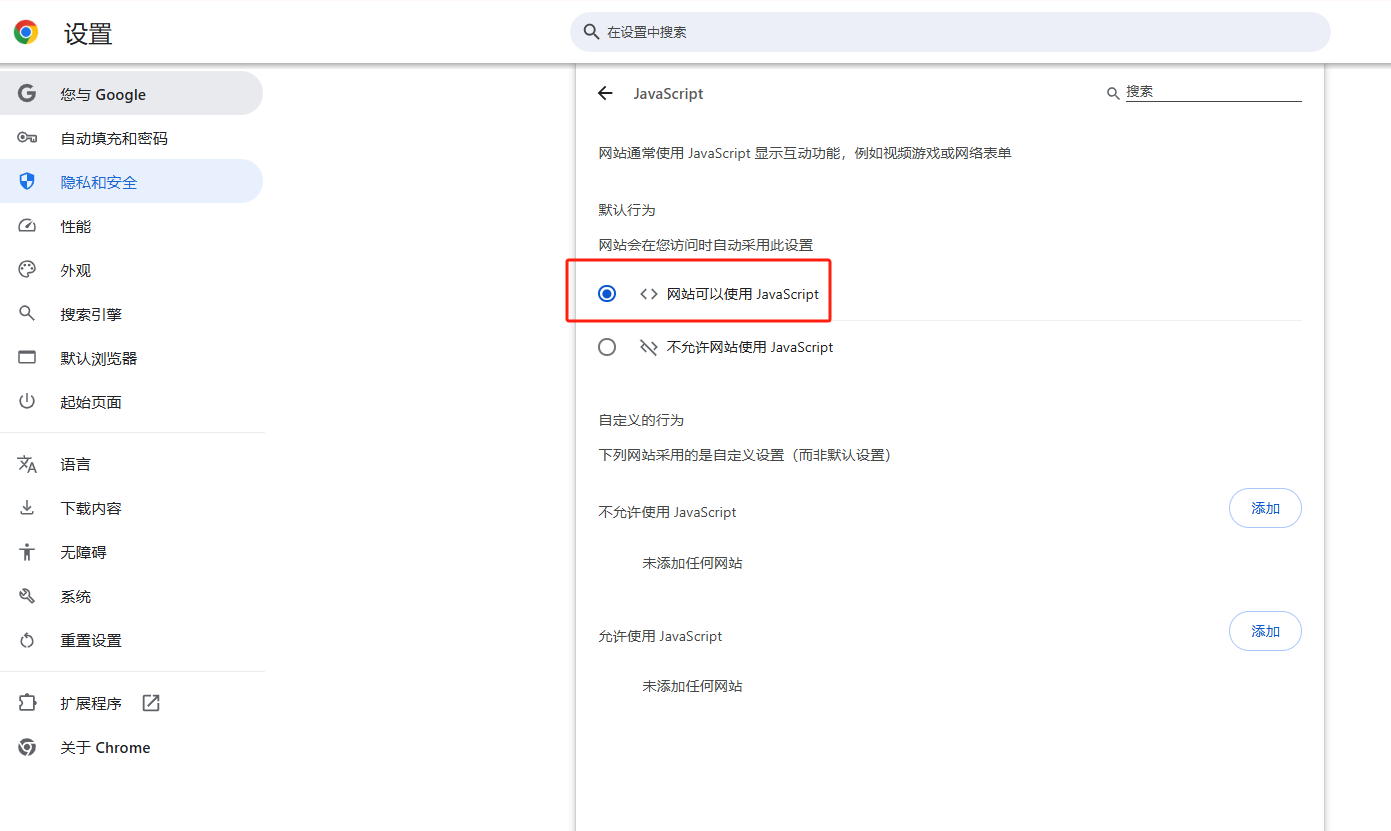This screenshot has width=1391, height=831.
Task: Click 添加 button for 允许使用 JavaScript
Action: click(x=1265, y=631)
